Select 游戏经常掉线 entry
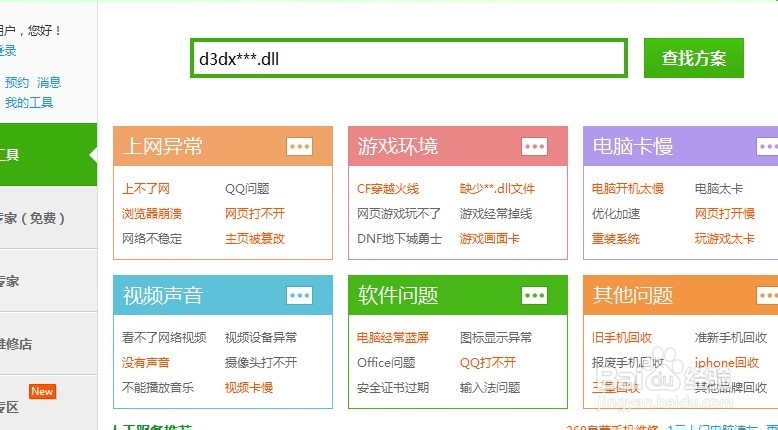778x430 pixels. (496, 214)
